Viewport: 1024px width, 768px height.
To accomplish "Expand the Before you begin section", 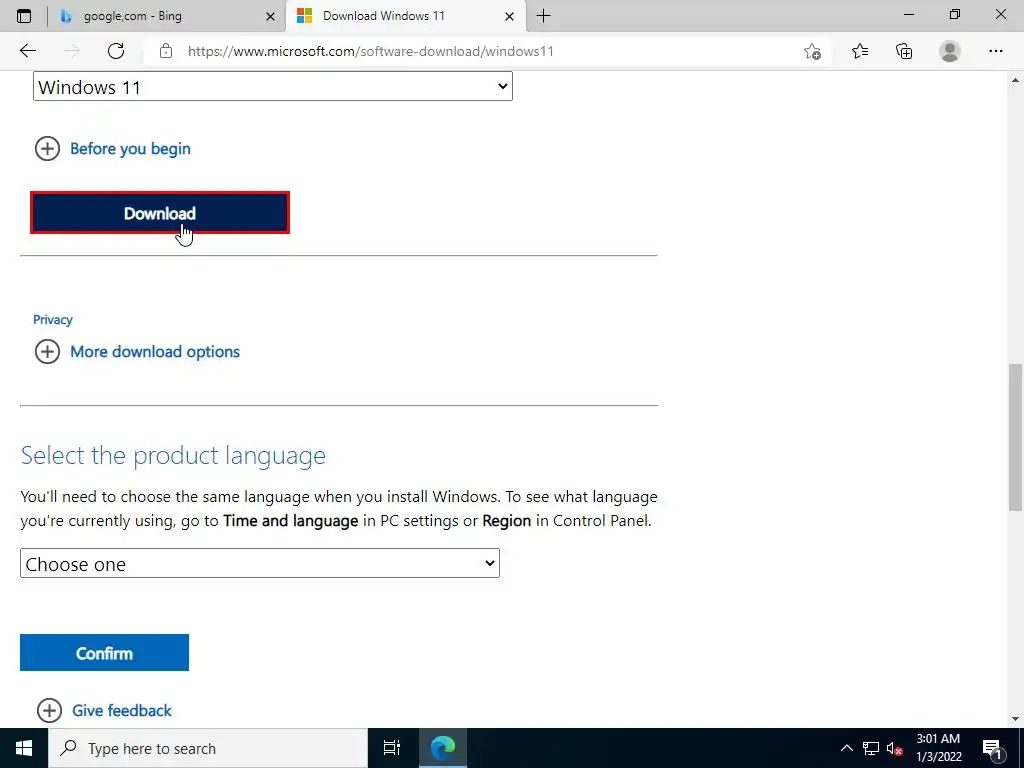I will (112, 148).
